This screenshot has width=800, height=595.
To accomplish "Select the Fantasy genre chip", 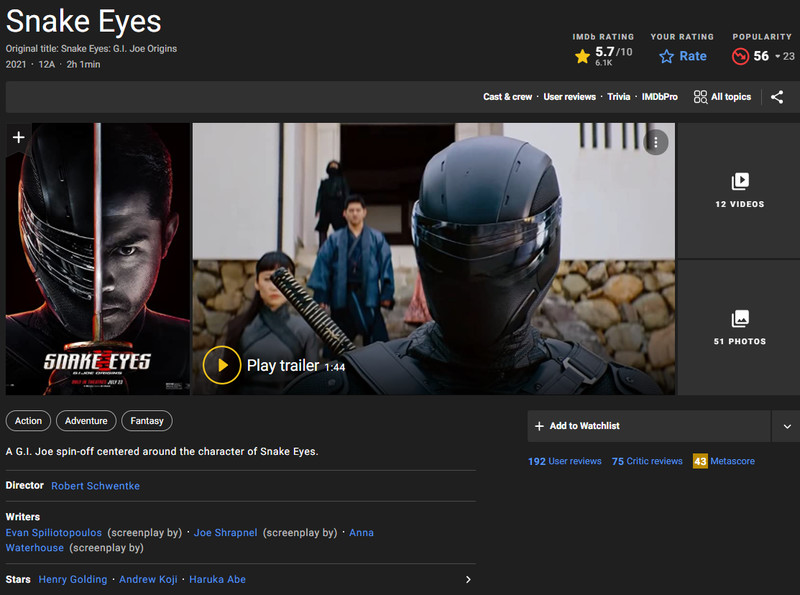I will [x=147, y=421].
